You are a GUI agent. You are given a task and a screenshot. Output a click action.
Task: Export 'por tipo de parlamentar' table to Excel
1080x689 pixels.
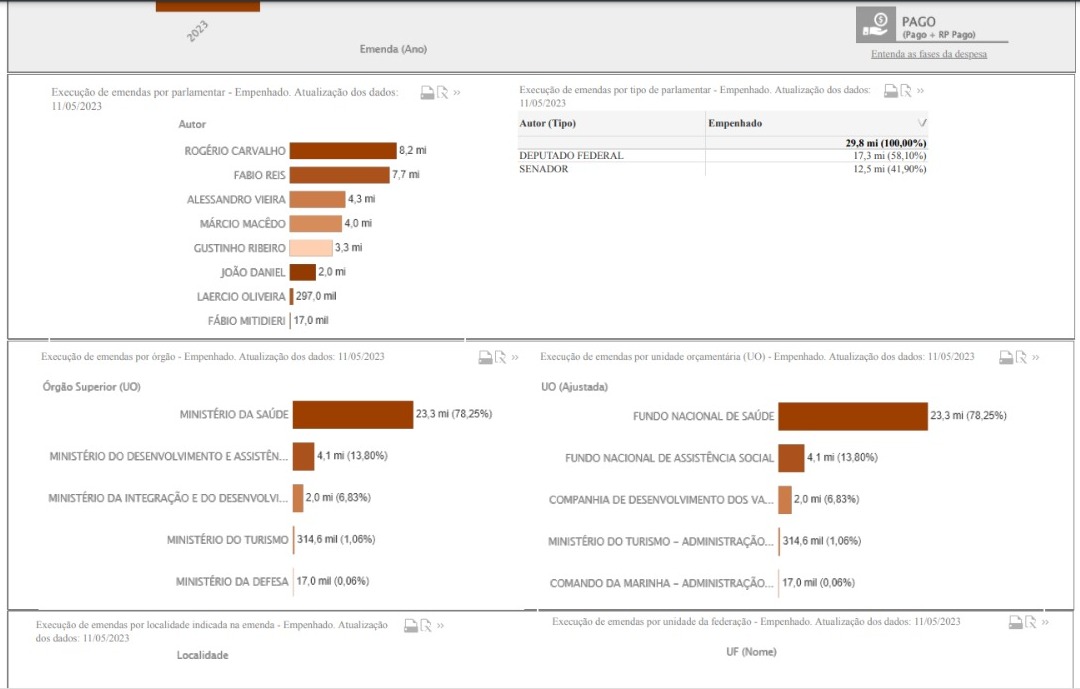tap(905, 91)
